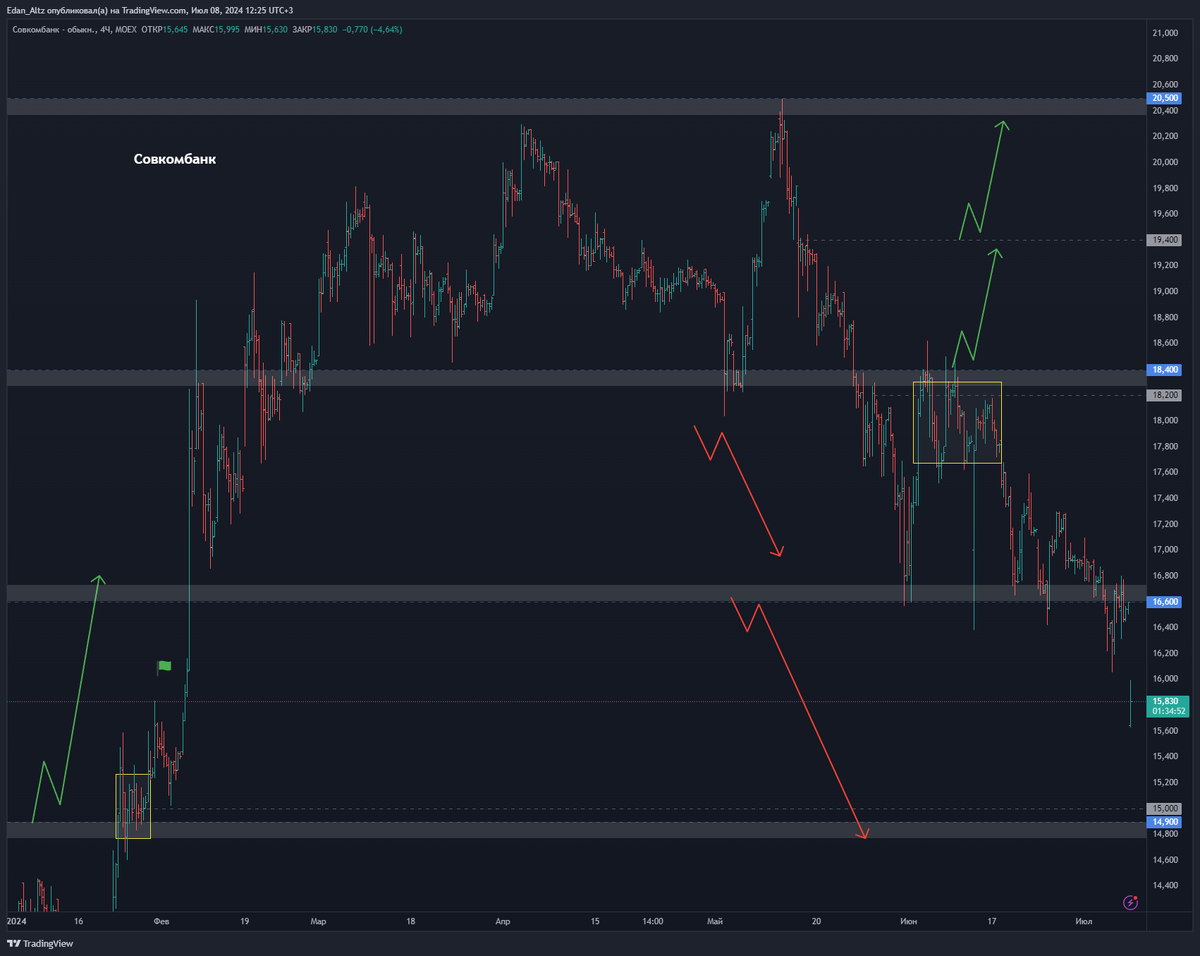The image size is (1200, 956).
Task: Click the 20,000 price axis label
Action: pos(1164,162)
